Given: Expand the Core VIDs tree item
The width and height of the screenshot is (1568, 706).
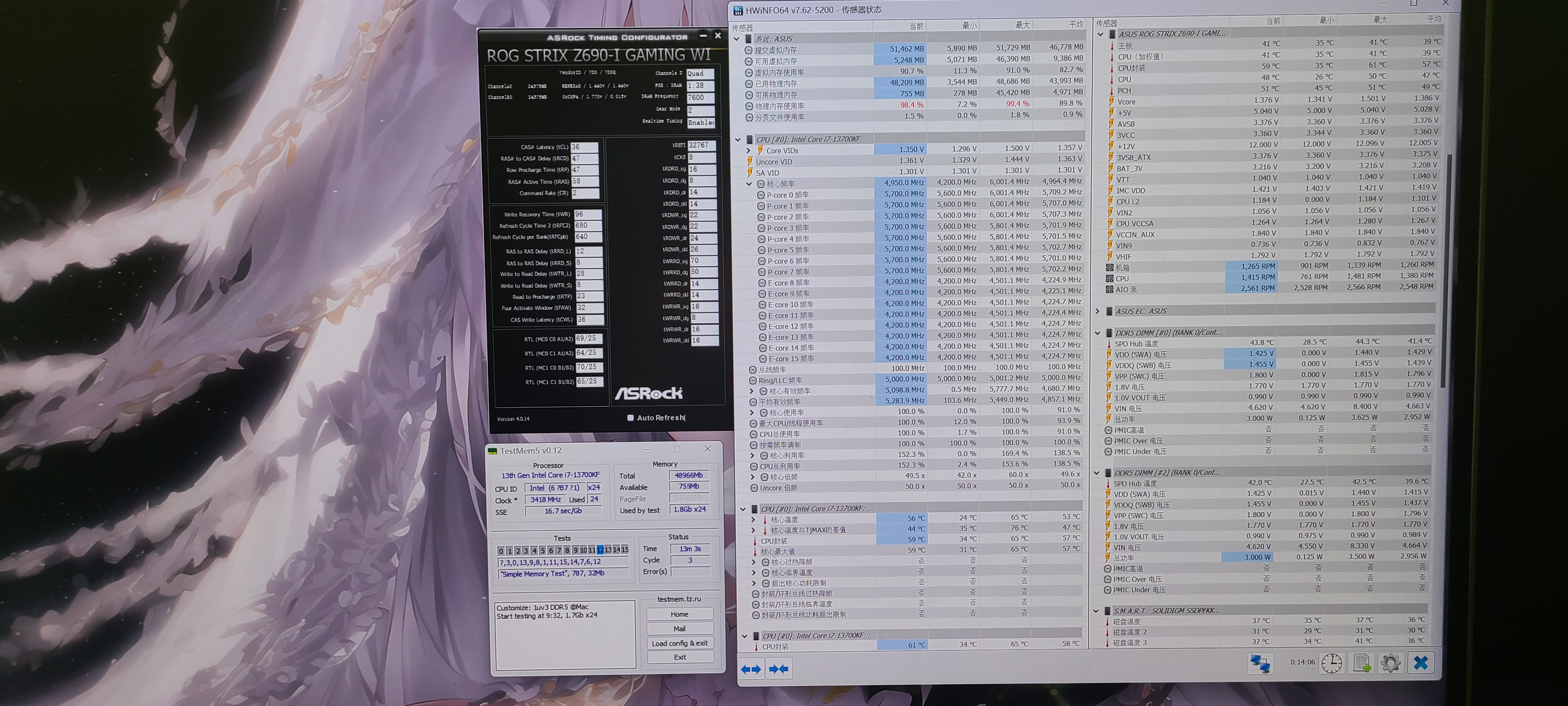Looking at the screenshot, I should (748, 150).
